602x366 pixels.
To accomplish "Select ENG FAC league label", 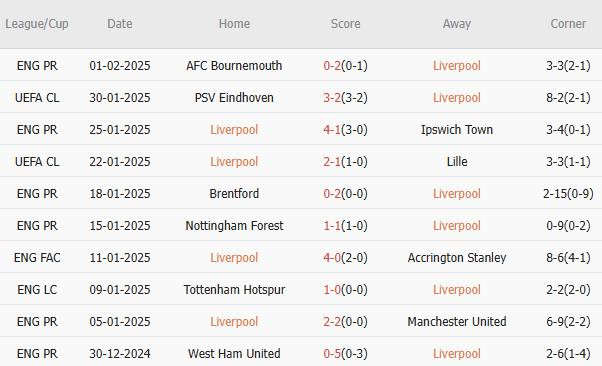I will click(x=37, y=258).
